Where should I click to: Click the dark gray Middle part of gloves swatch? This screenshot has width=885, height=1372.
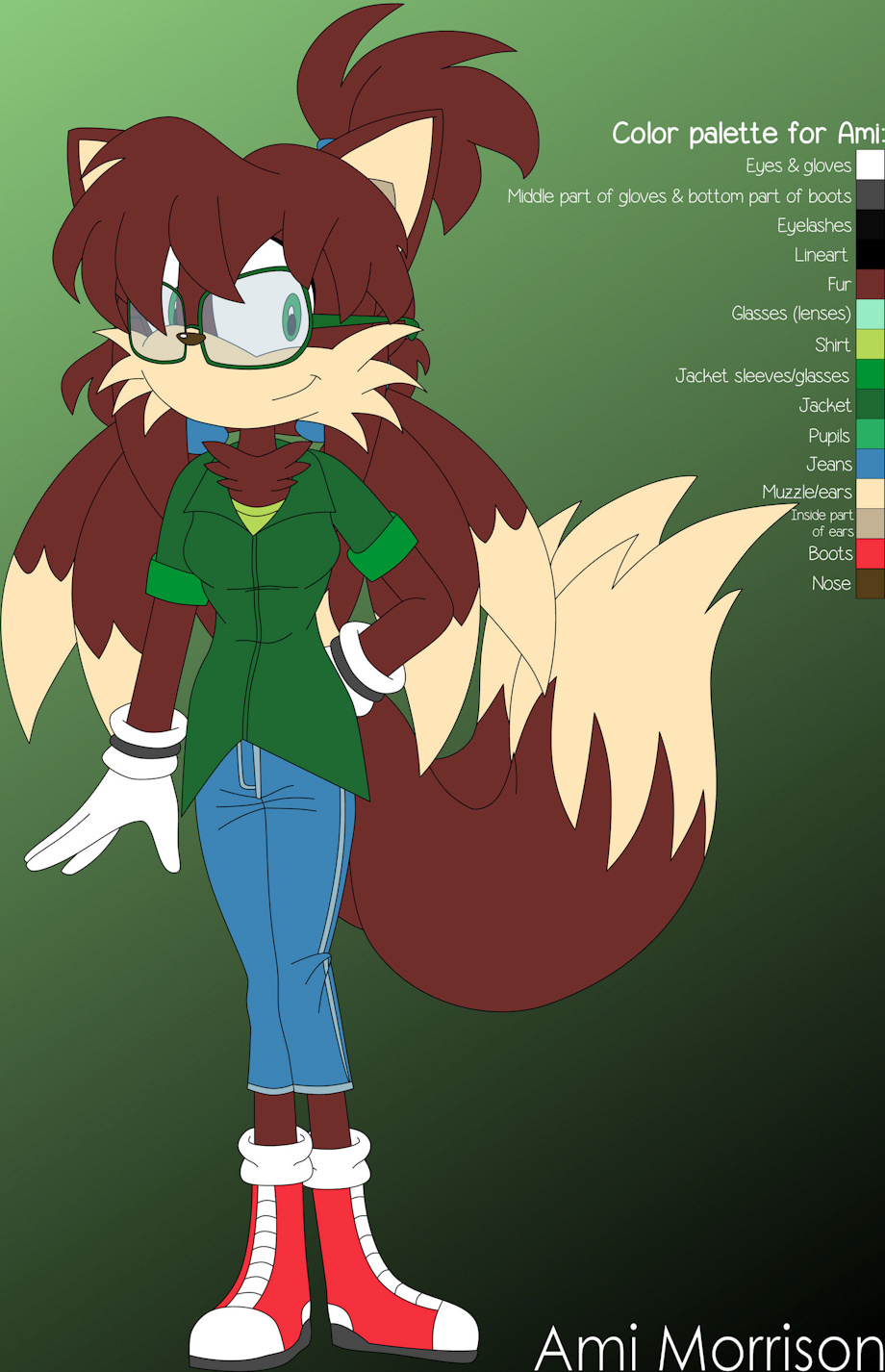tap(871, 195)
